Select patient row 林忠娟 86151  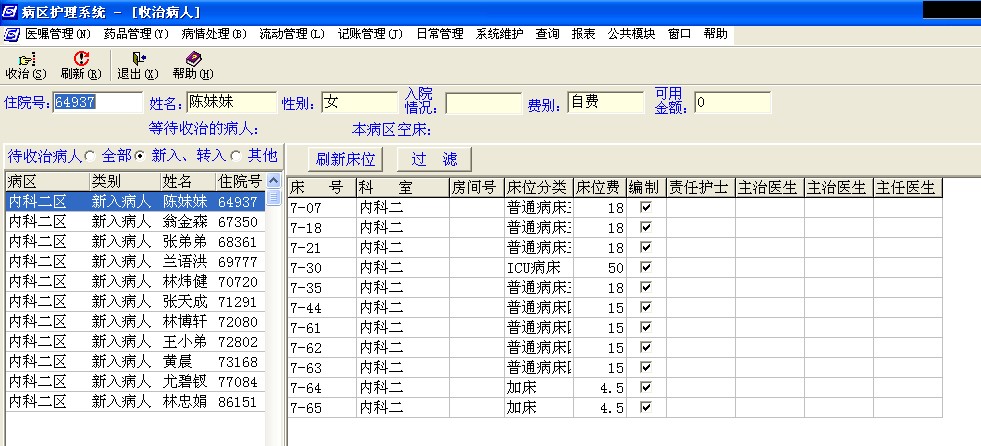coord(135,402)
